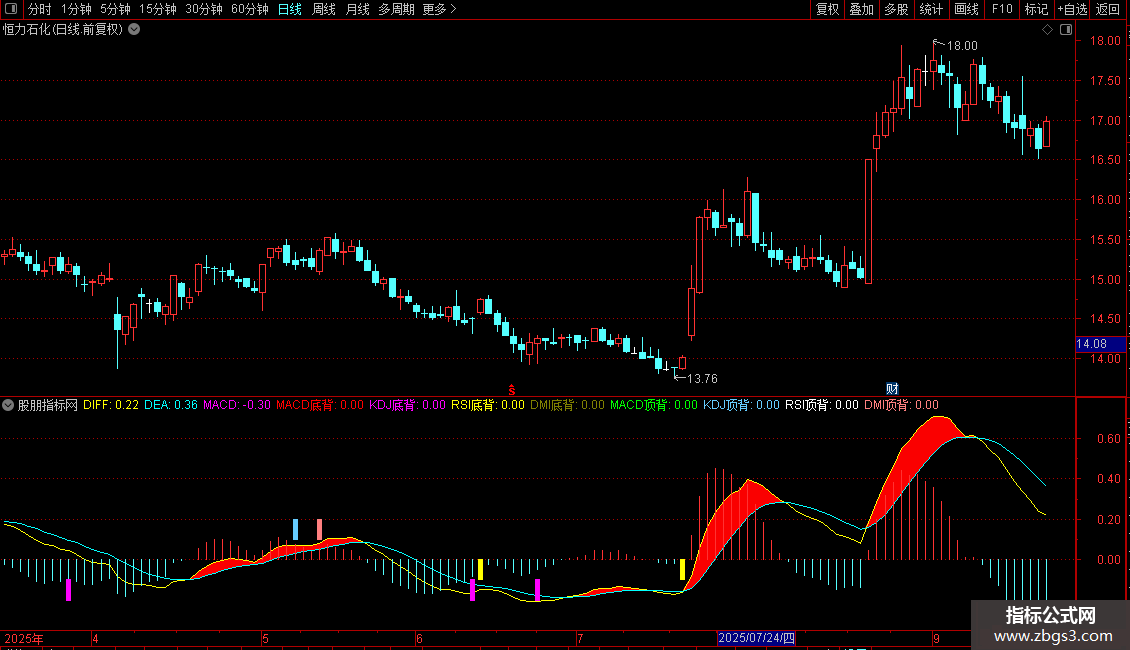Viewport: 1130px width, 650px height.
Task: Click the 18.00 high price label
Action: pos(962,45)
